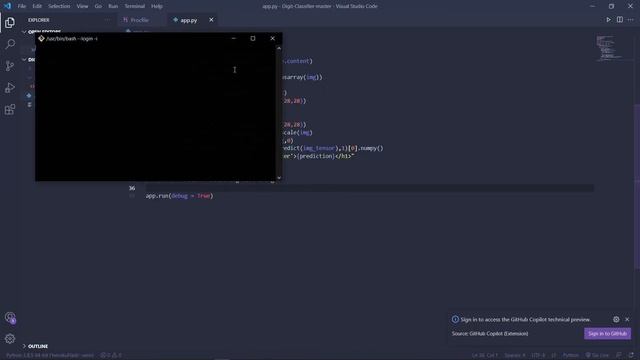Click the UTF-8 encoding status item
Screen dimensions: 640x360
coord(538,355)
